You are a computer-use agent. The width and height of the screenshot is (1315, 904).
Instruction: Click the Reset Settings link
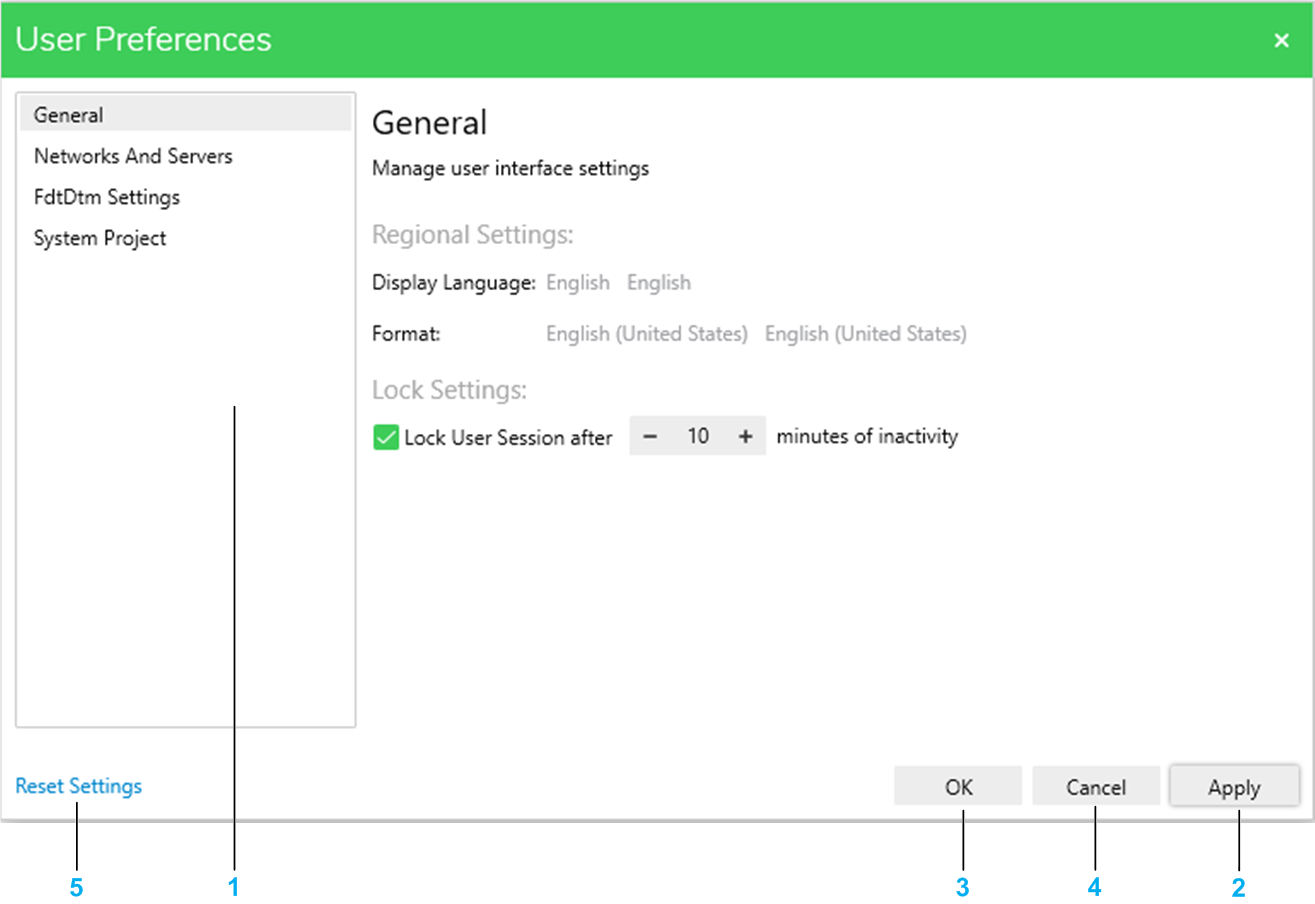(79, 786)
